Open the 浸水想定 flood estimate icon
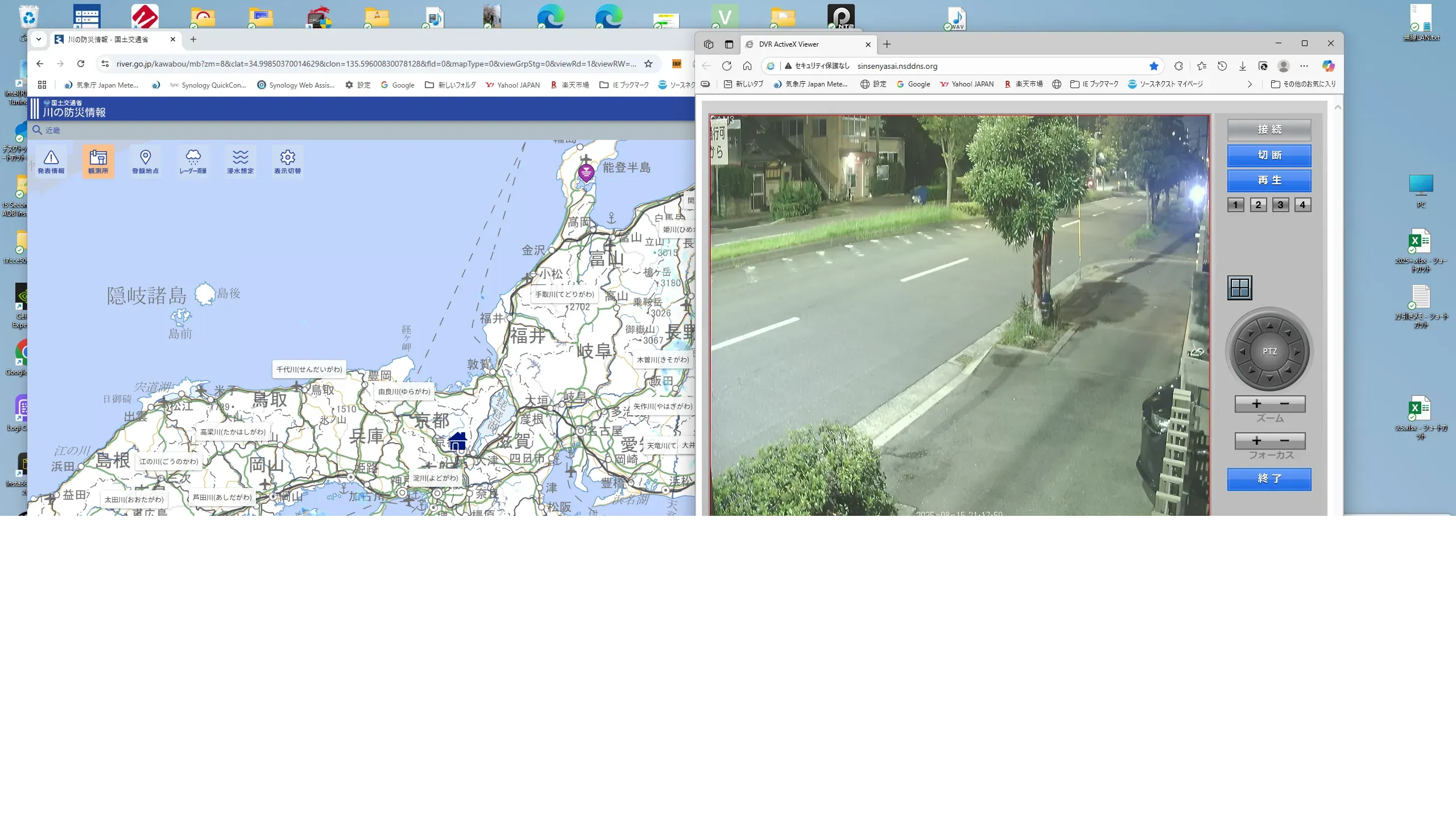This screenshot has width=1456, height=819. coord(240,162)
